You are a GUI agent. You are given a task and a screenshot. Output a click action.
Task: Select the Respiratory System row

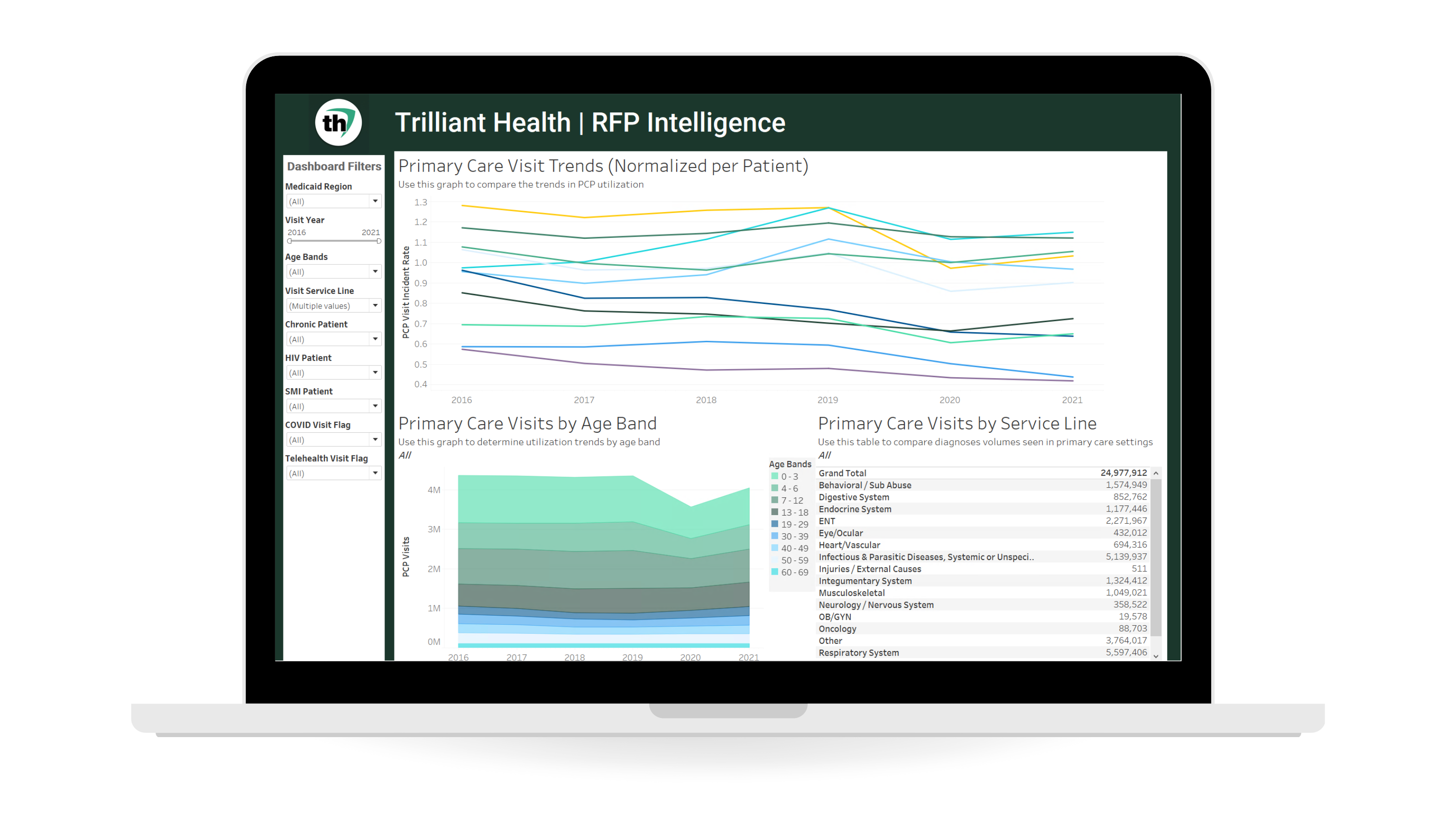click(983, 652)
